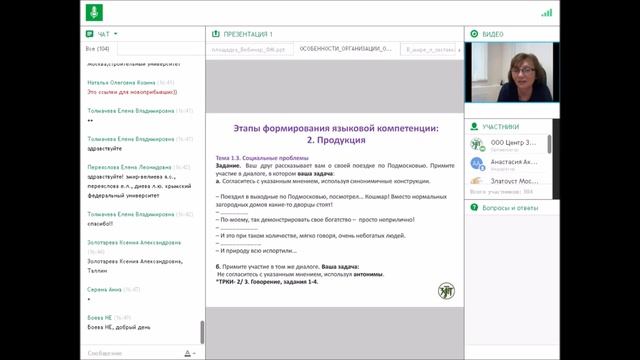Click the chat panel speech icon
This screenshot has height=360, width=640.
89,34
